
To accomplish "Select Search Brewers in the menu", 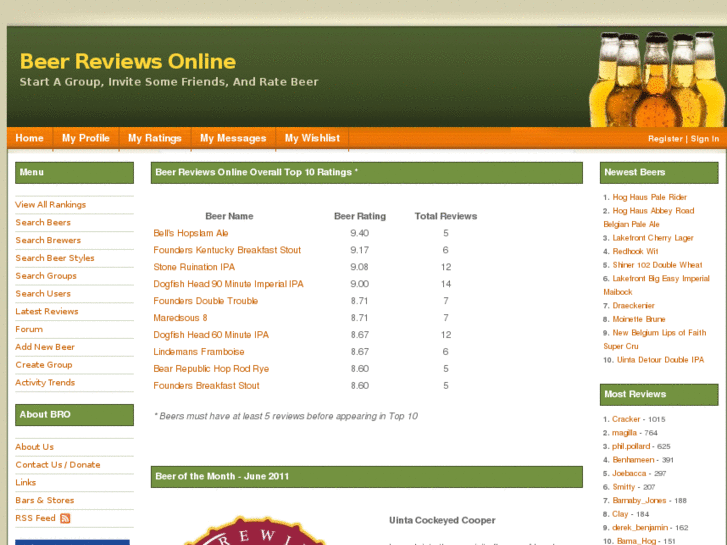I will [x=48, y=240].
